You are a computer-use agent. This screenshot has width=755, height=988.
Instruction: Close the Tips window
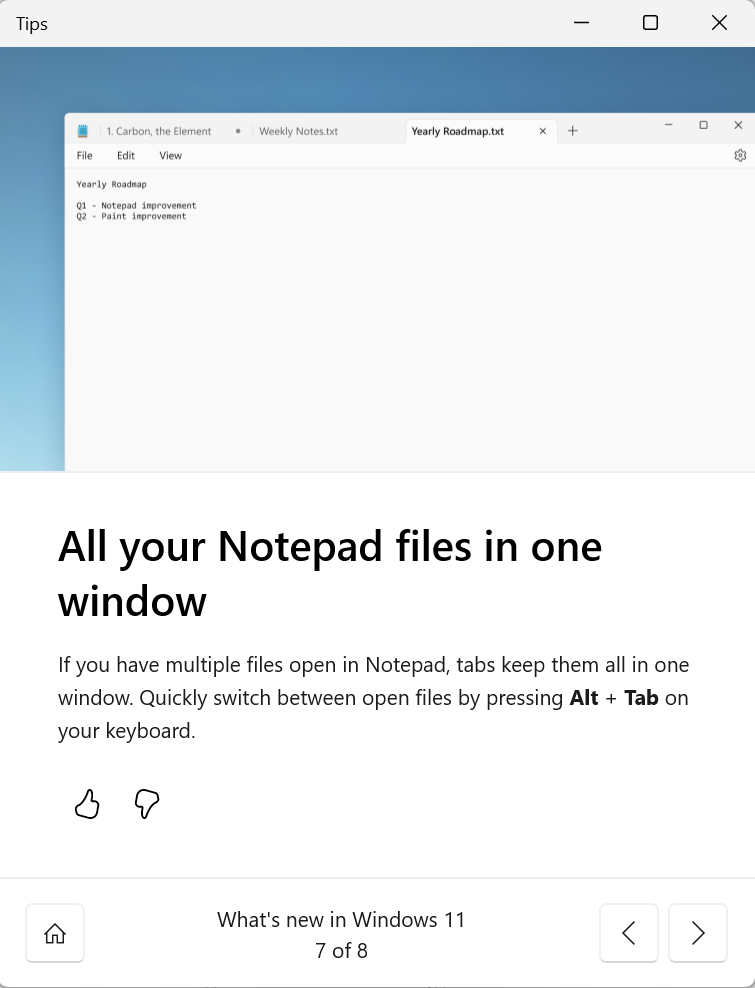(x=719, y=23)
